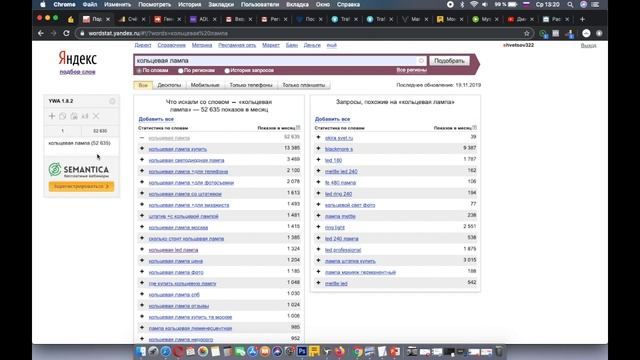Open YWA 1.8.2 settings gear
This screenshot has width=640, height=360.
(112, 101)
